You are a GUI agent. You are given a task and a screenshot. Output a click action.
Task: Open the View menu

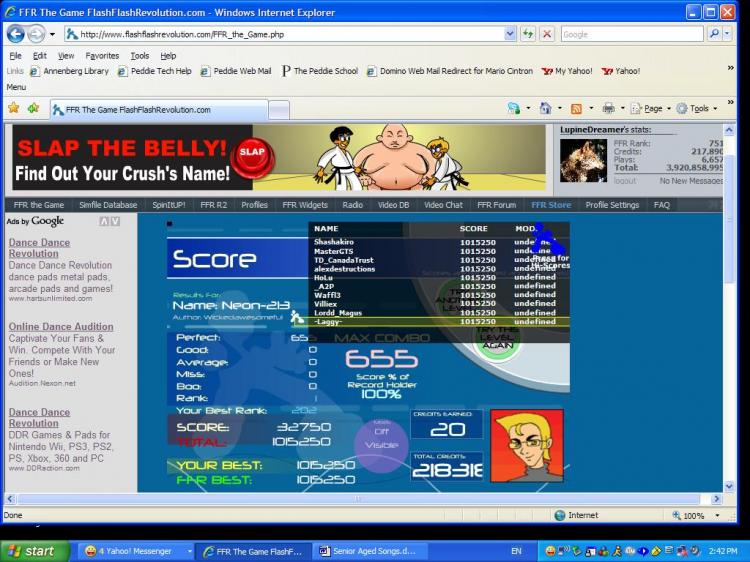tap(66, 55)
